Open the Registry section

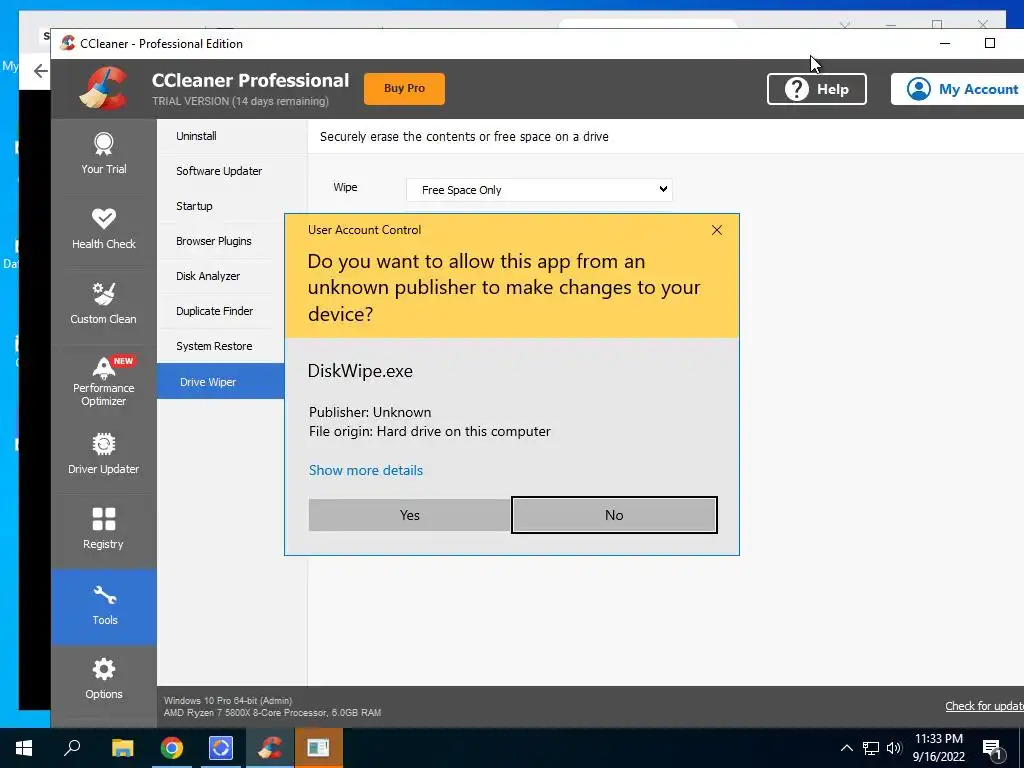tap(104, 530)
